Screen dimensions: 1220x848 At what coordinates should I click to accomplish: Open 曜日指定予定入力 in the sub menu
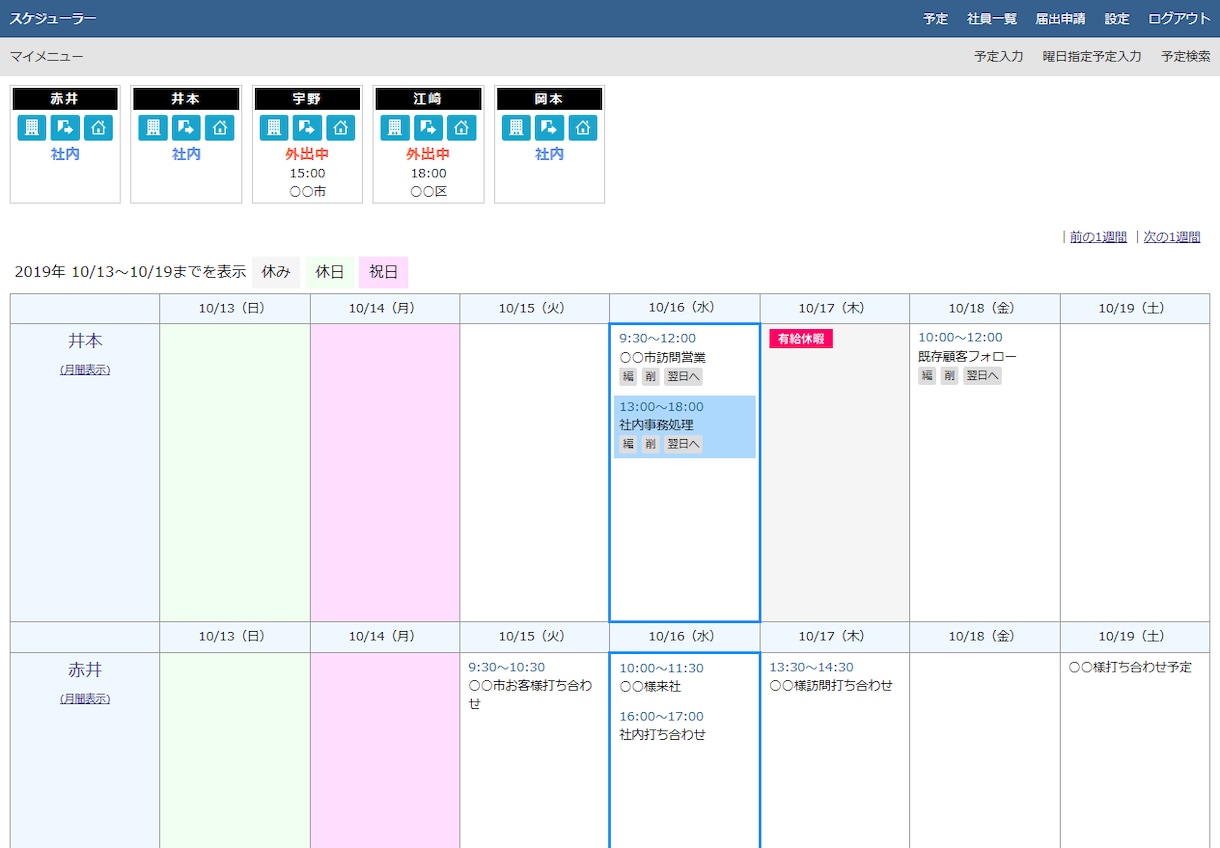click(x=1092, y=57)
